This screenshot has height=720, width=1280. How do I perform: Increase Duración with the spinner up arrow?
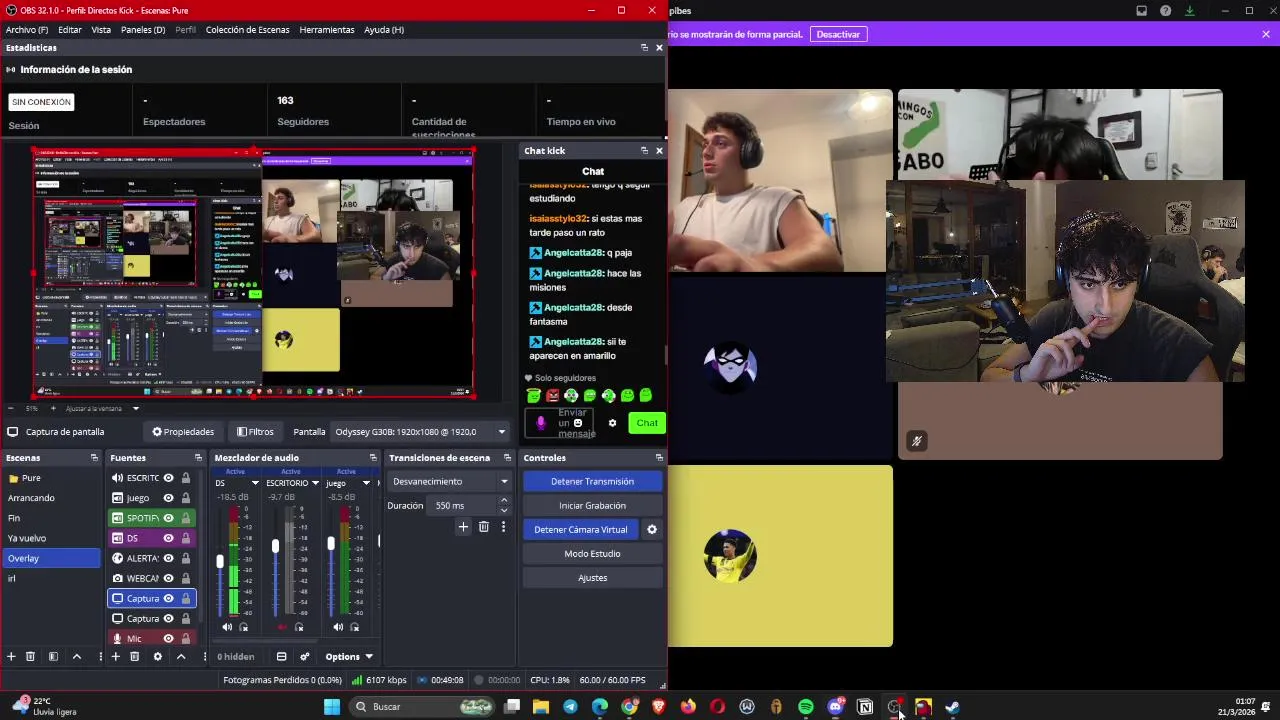click(x=503, y=500)
